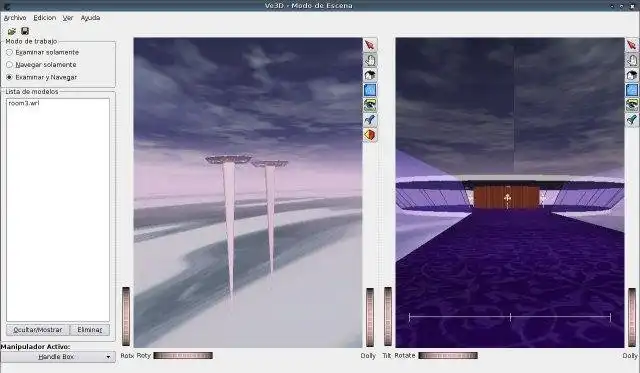Screen dimensions: 640x373
Task: Open a model file with the folder icon
Action: point(11,31)
